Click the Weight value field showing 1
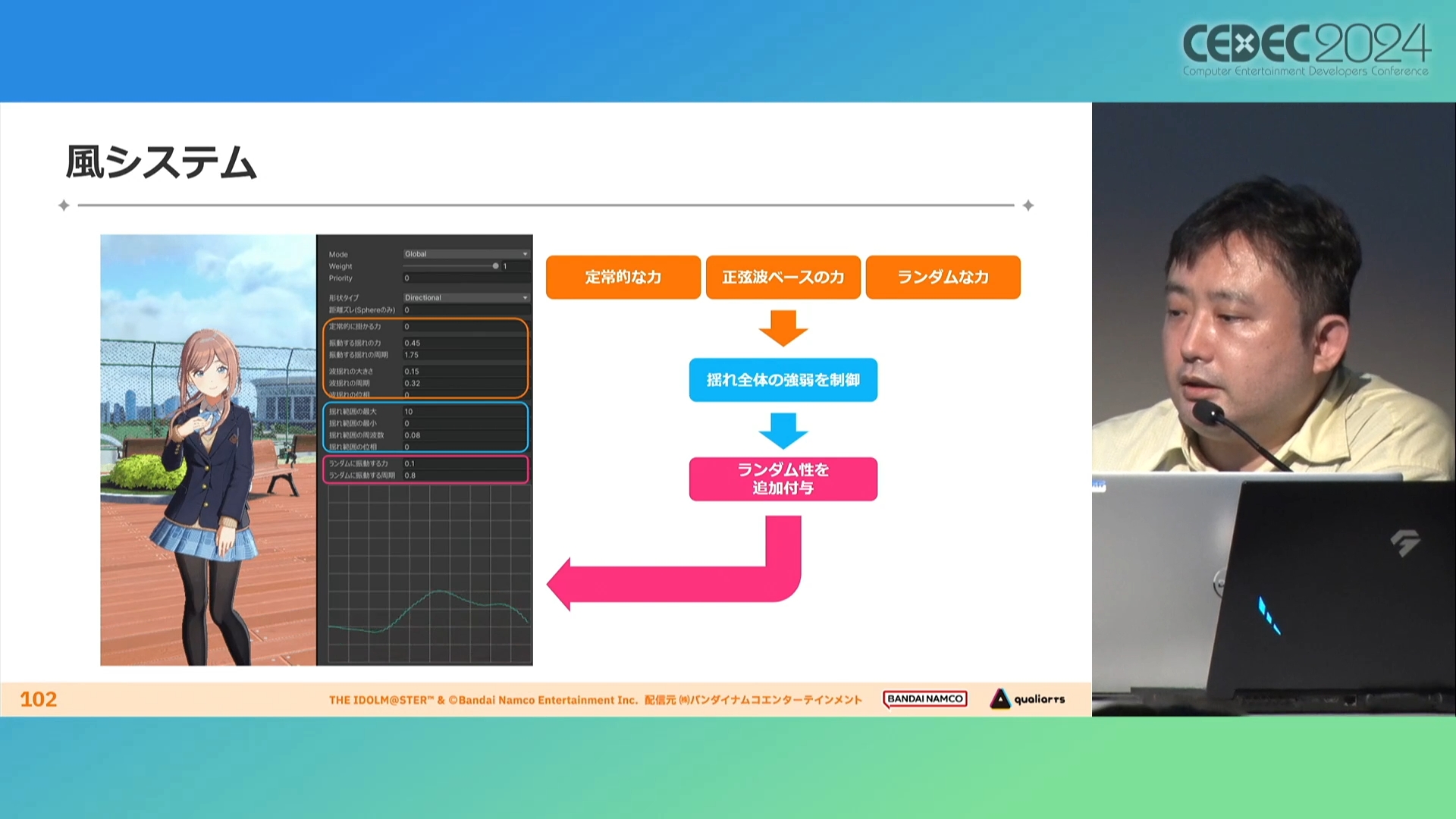The image size is (1456, 819). click(516, 266)
